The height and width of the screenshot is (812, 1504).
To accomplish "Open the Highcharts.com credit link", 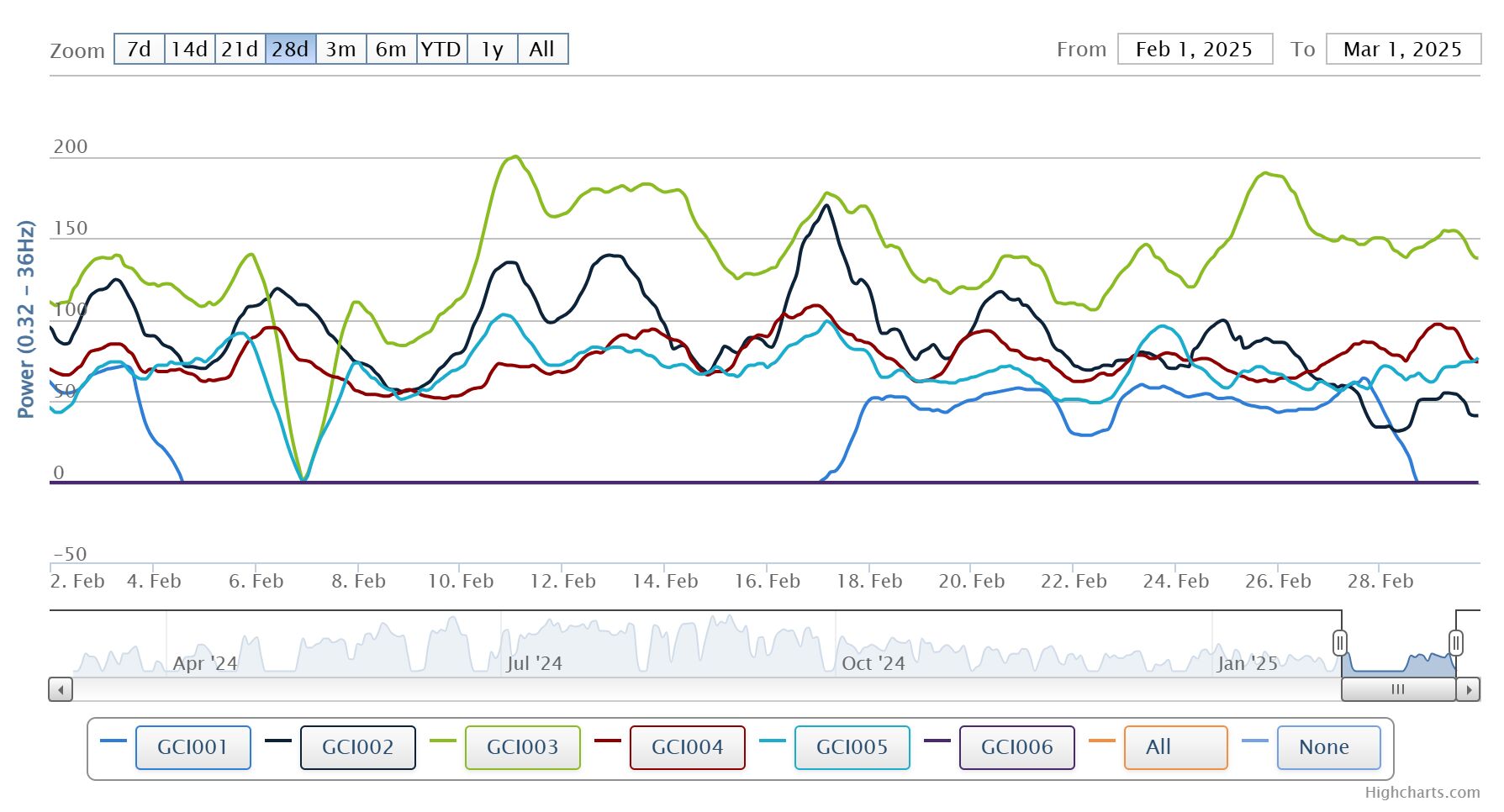I will coord(1422,793).
